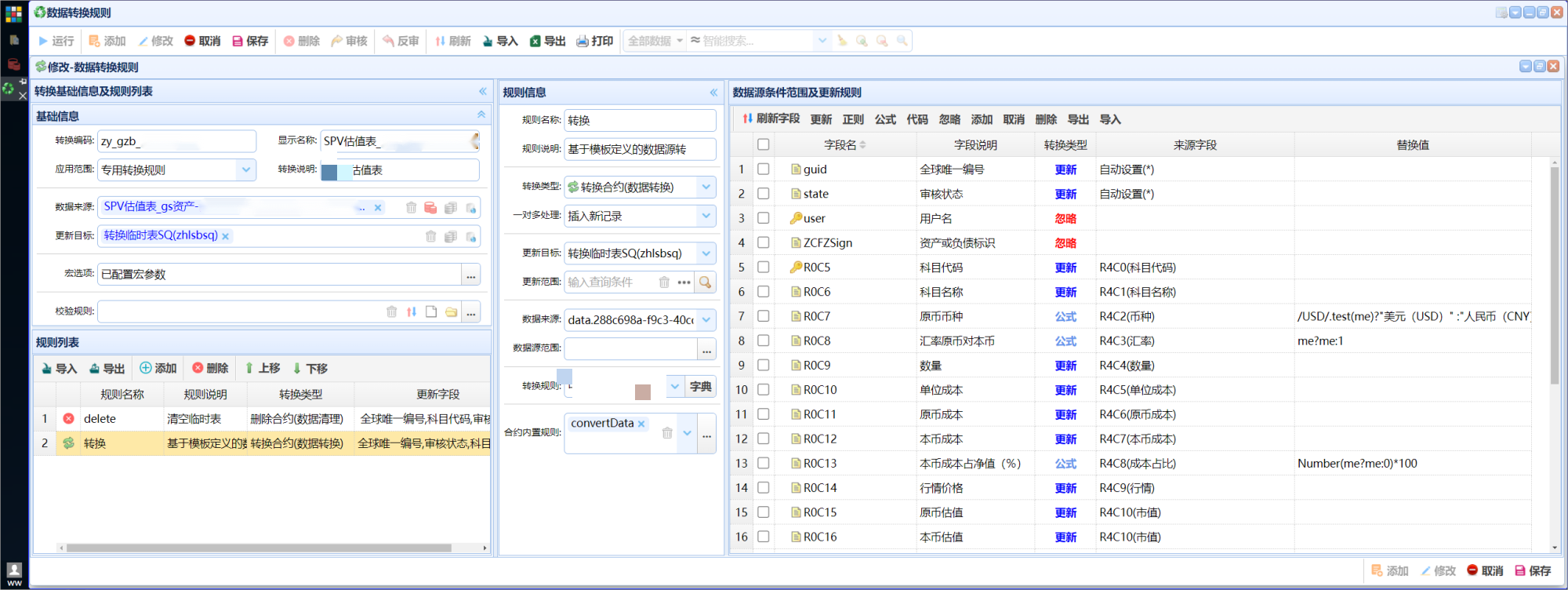Click the trash icon in the 更新范围 field
The image size is (1568, 590).
[x=664, y=282]
